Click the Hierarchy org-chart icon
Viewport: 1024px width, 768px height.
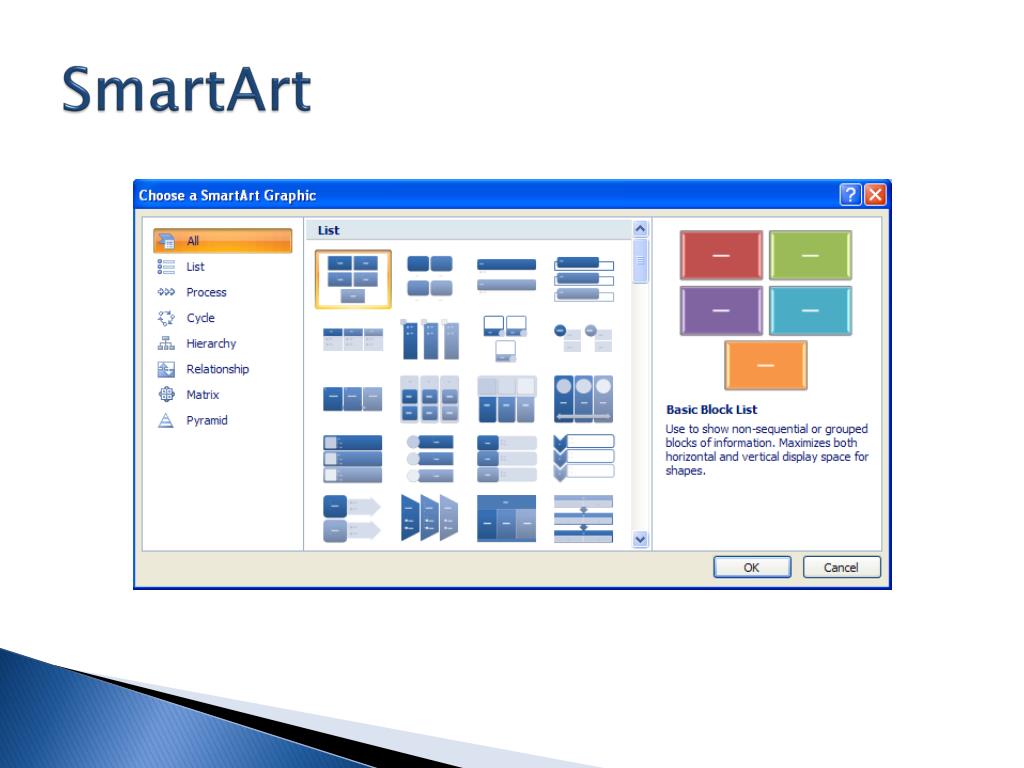pyautogui.click(x=166, y=343)
